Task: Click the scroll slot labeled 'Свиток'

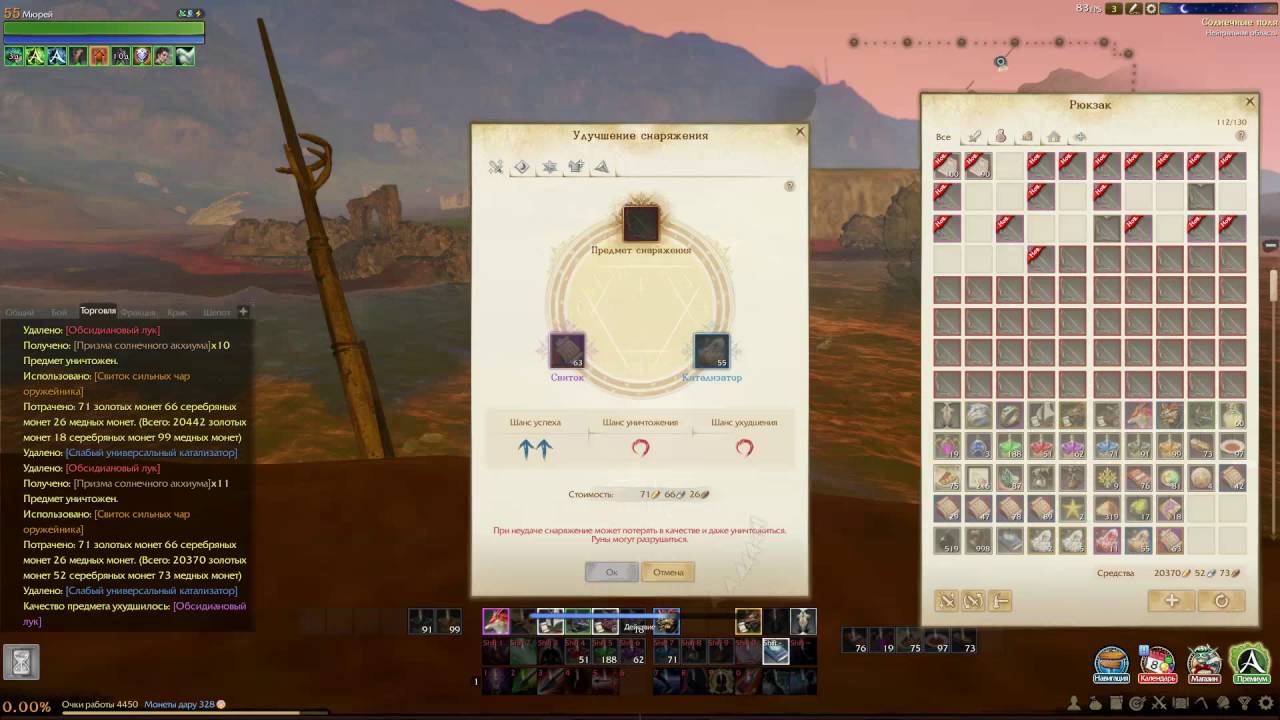Action: [567, 351]
